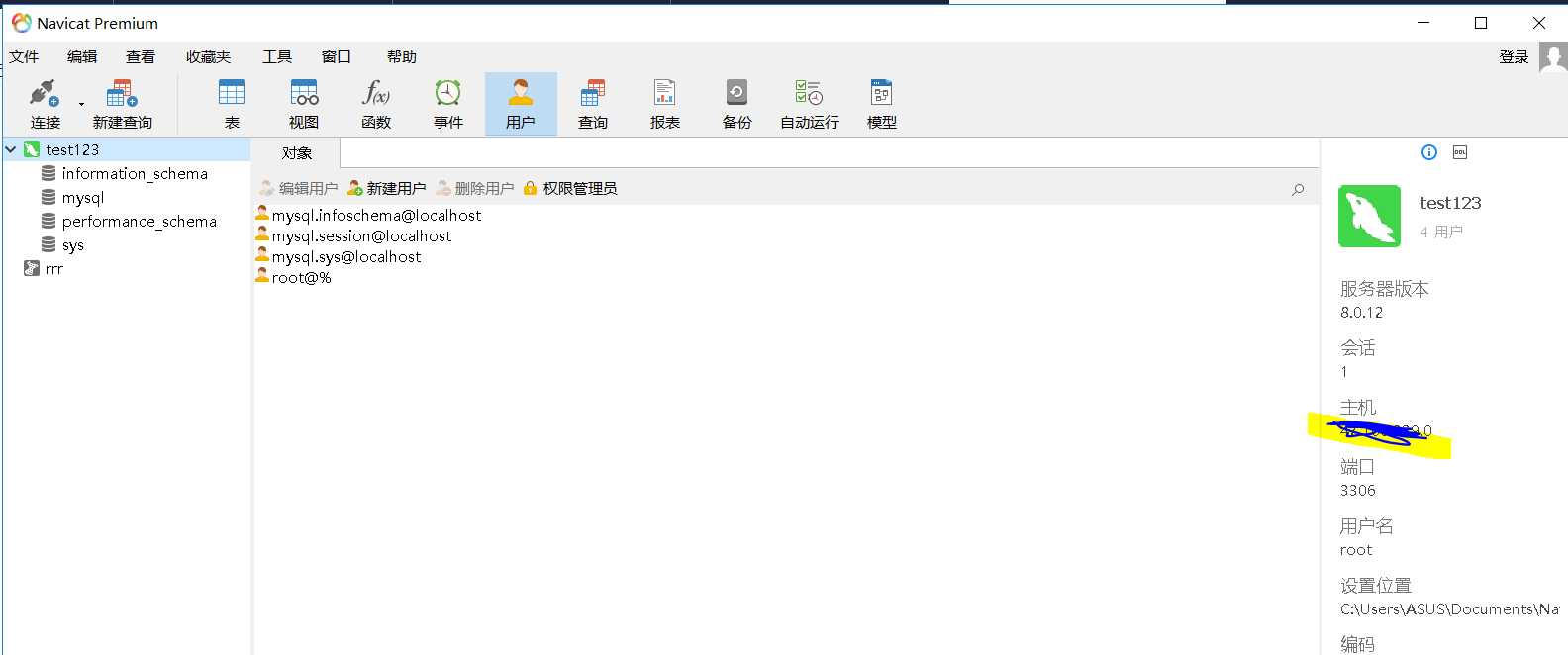Collapse the test123 connection tree node
Image resolution: width=1568 pixels, height=655 pixels.
pyautogui.click(x=11, y=149)
